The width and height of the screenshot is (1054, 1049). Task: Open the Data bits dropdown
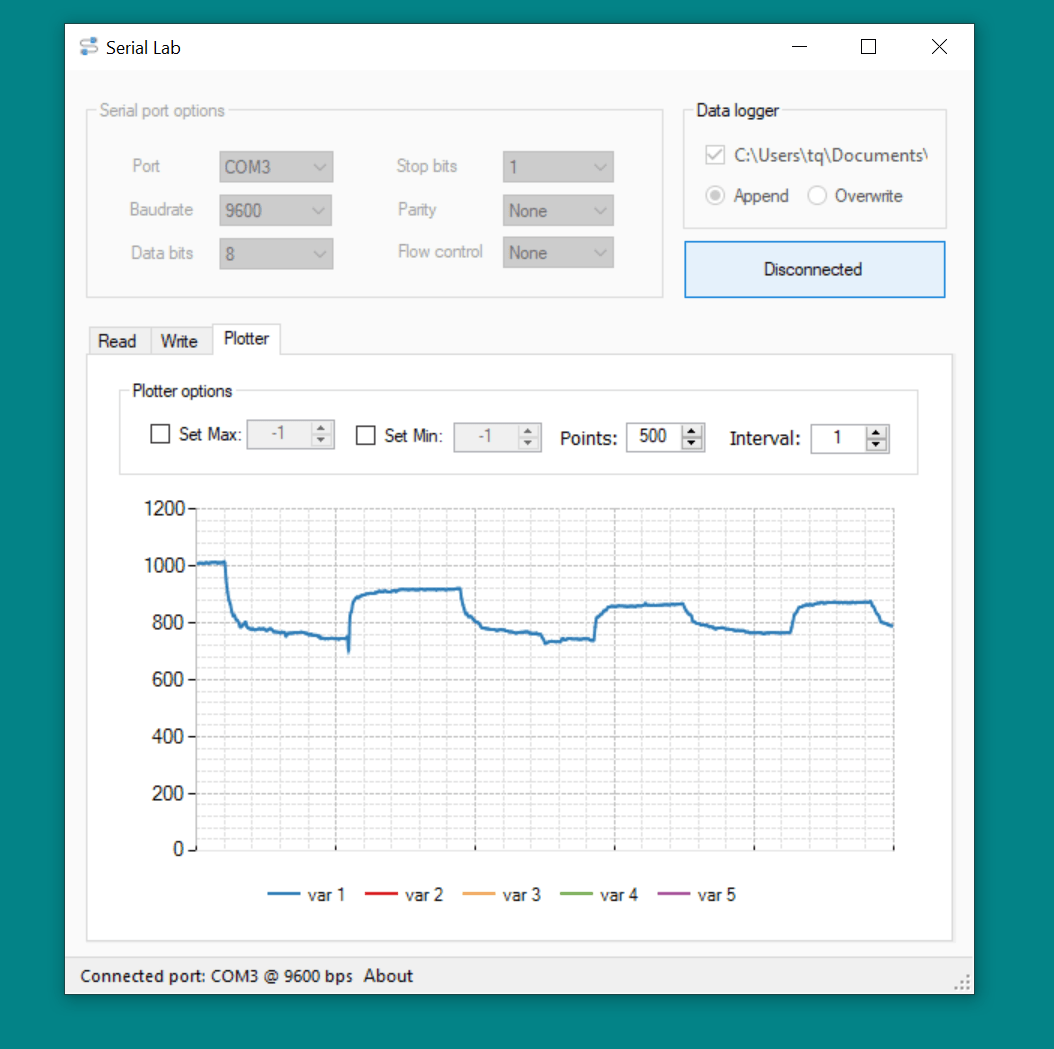(276, 254)
